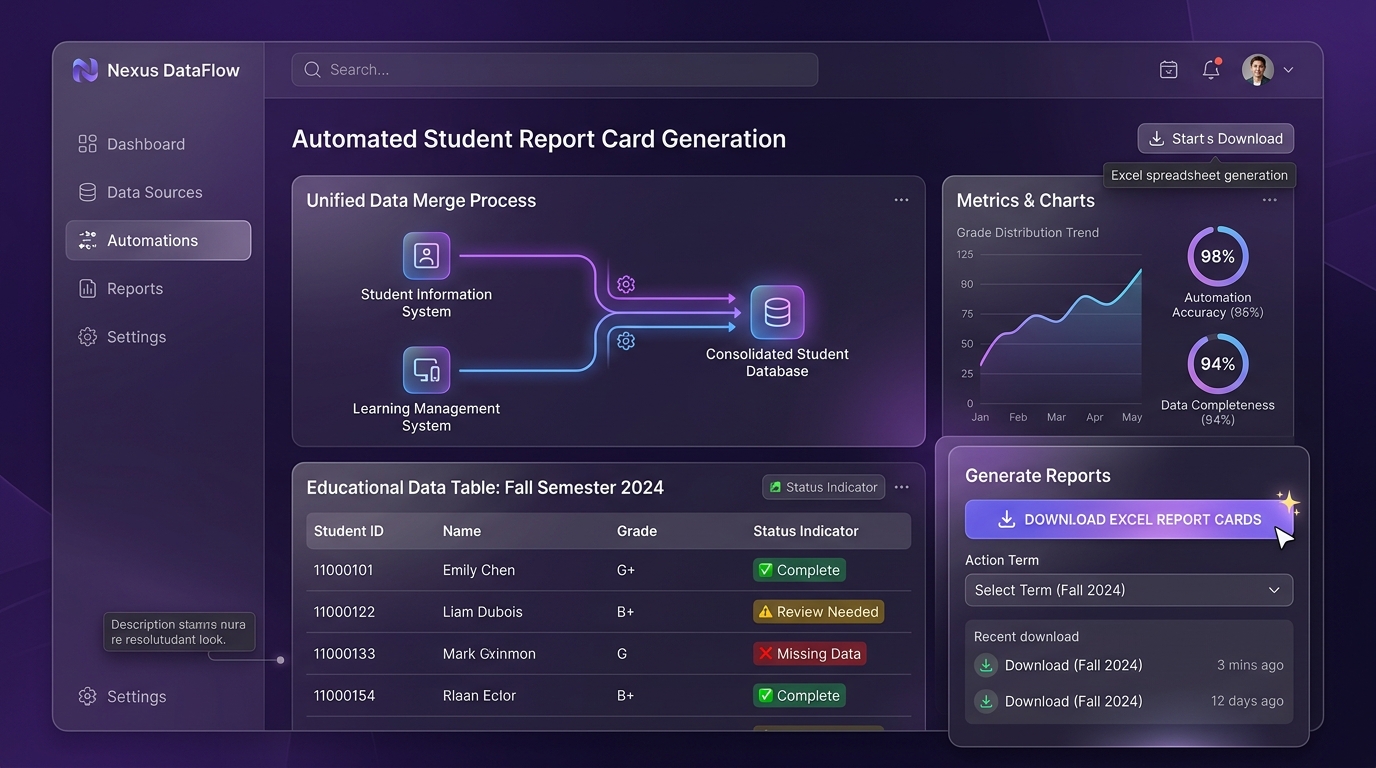Click the Missing Data status badge

point(809,654)
